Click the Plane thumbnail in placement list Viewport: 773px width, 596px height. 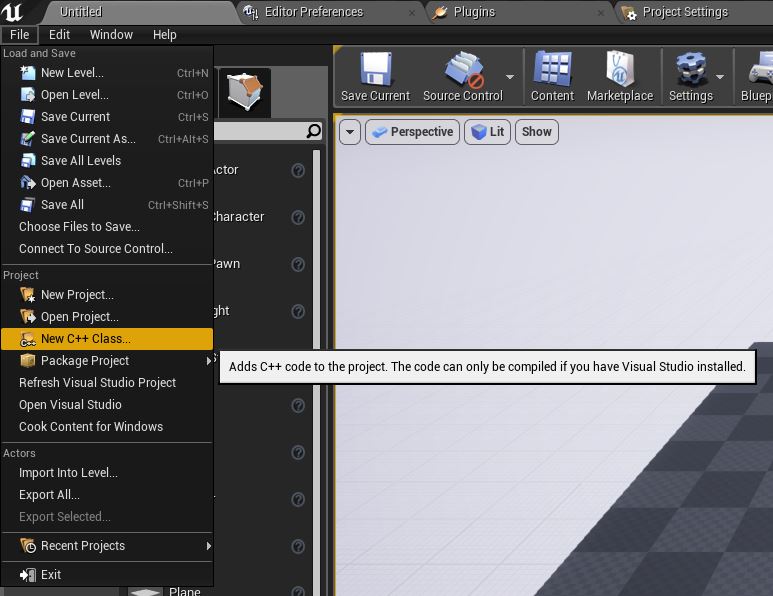pos(145,592)
